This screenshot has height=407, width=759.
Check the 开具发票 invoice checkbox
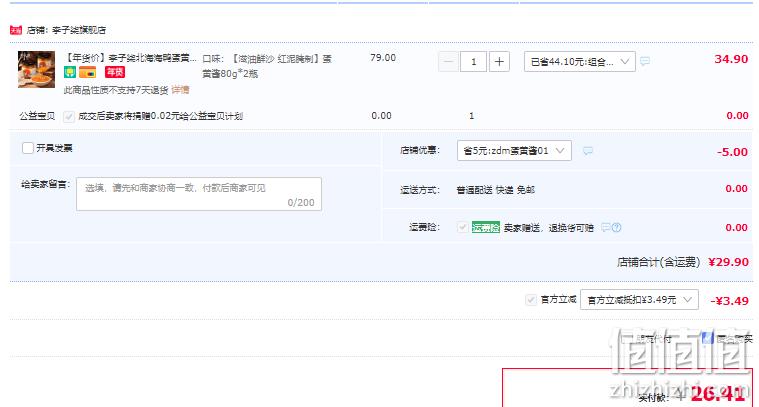[28, 148]
